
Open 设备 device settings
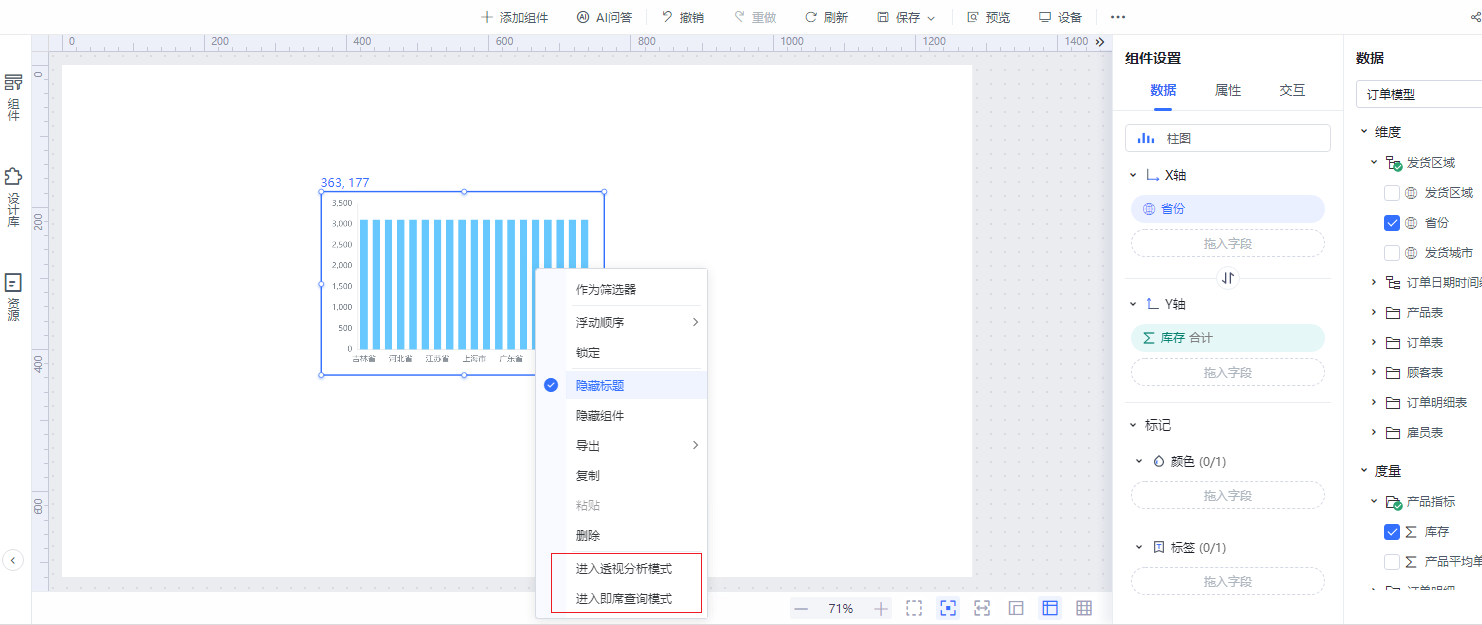point(1060,17)
